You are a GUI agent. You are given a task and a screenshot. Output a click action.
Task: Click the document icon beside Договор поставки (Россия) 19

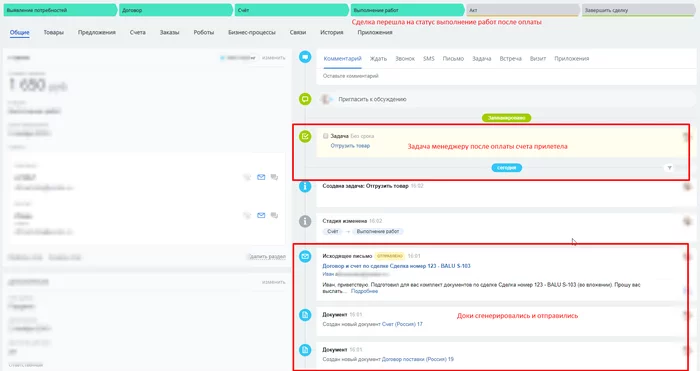click(x=305, y=350)
